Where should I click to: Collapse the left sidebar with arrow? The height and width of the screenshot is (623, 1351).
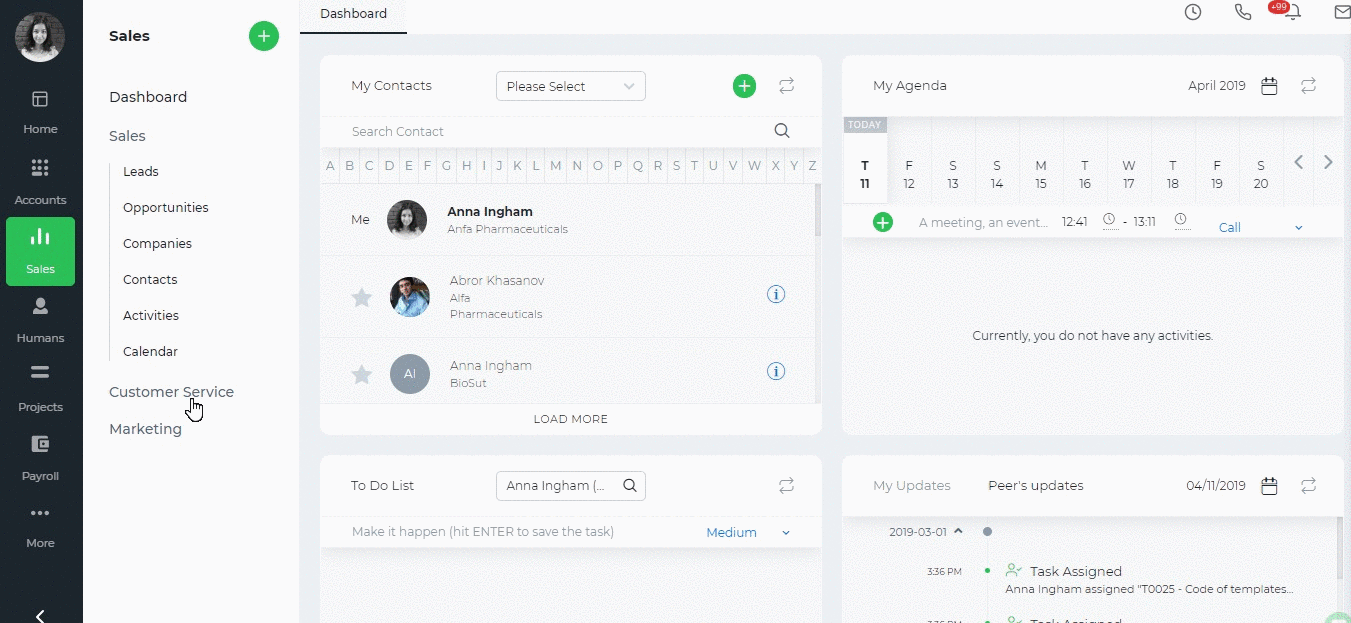40,616
